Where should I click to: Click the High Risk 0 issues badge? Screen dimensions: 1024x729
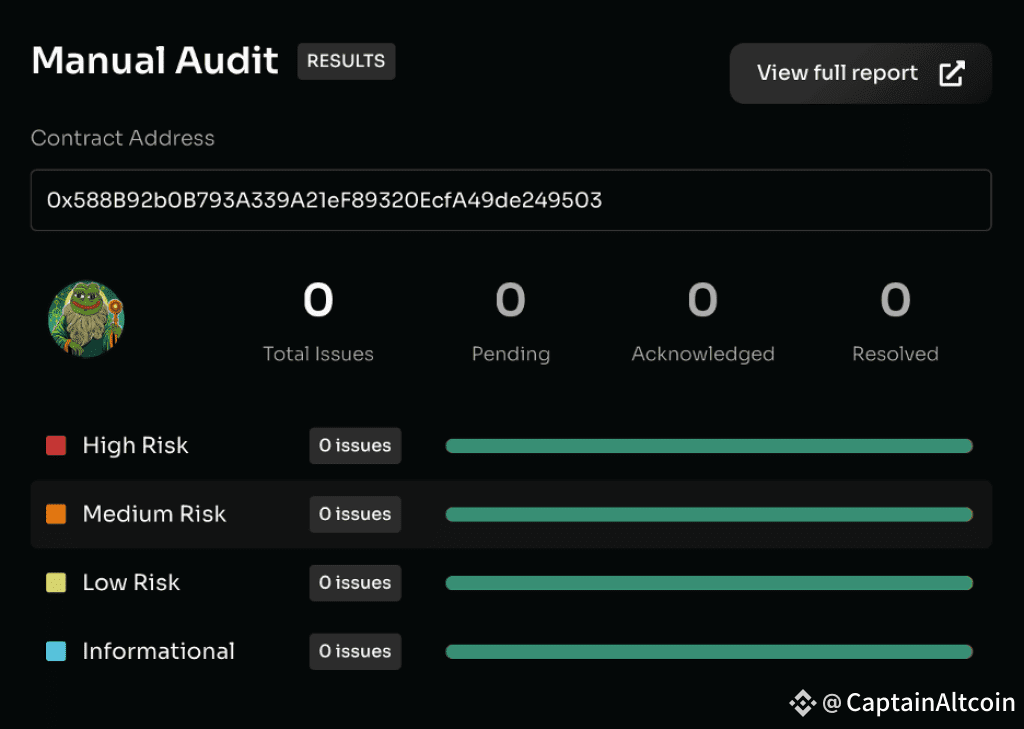[x=355, y=446]
